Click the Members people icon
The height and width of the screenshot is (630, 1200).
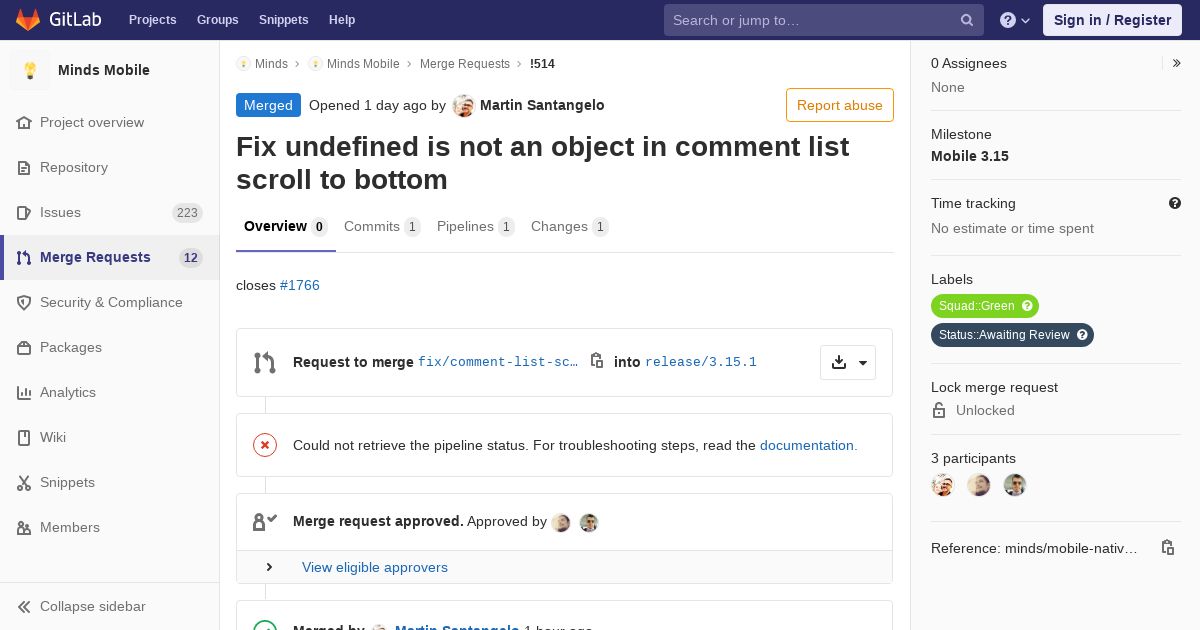click(x=24, y=528)
